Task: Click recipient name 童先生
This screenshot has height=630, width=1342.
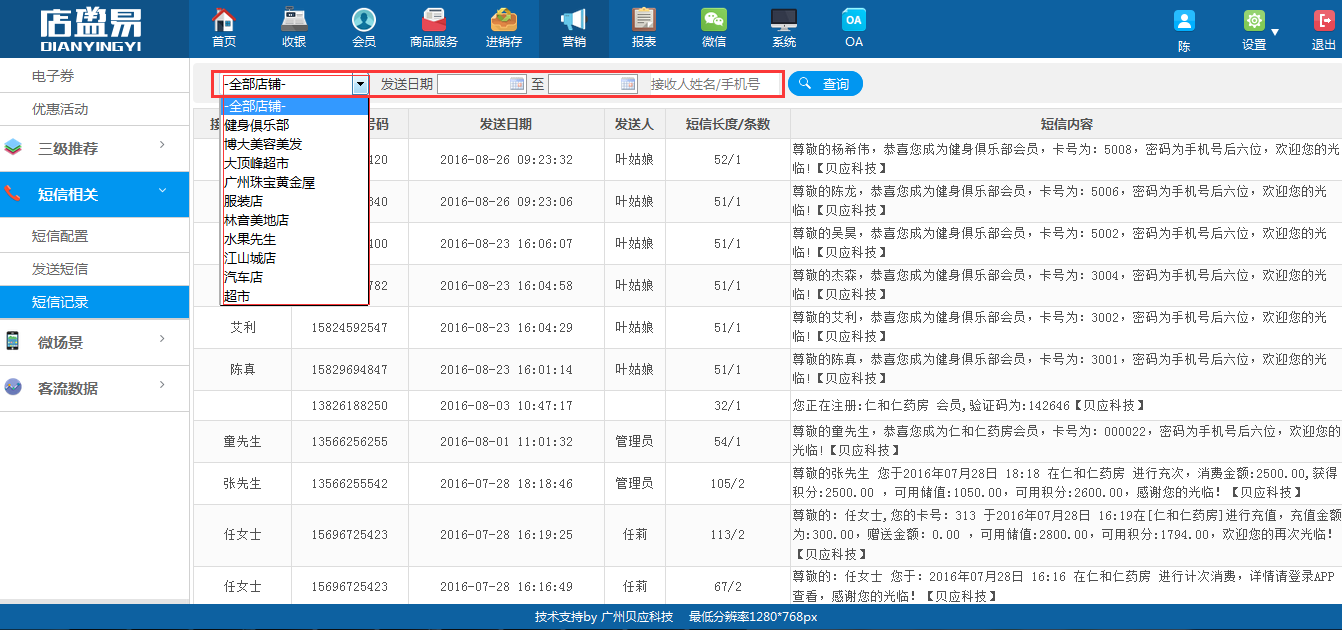Action: coord(242,441)
